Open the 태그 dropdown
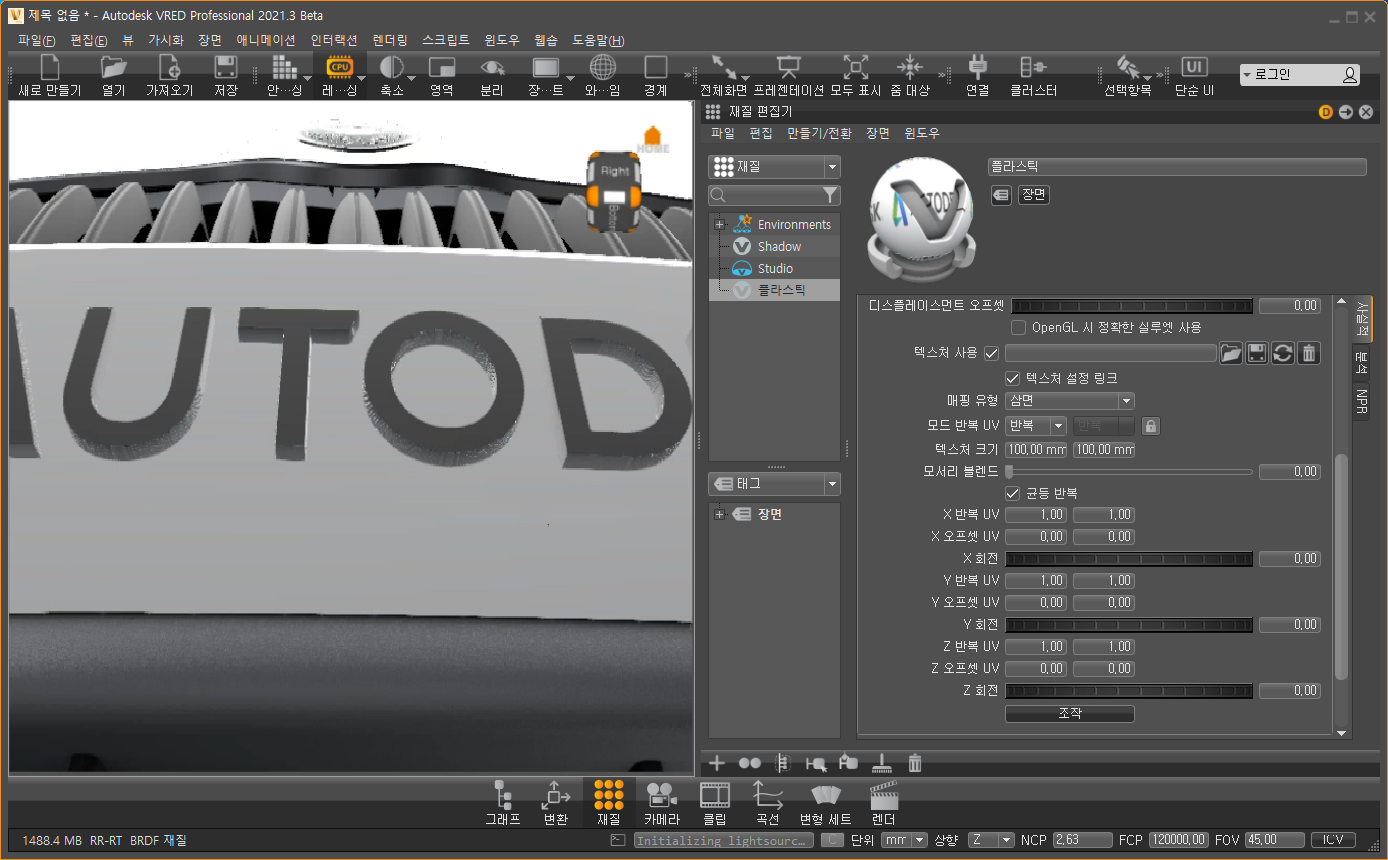This screenshot has height=860, width=1388. [x=774, y=484]
